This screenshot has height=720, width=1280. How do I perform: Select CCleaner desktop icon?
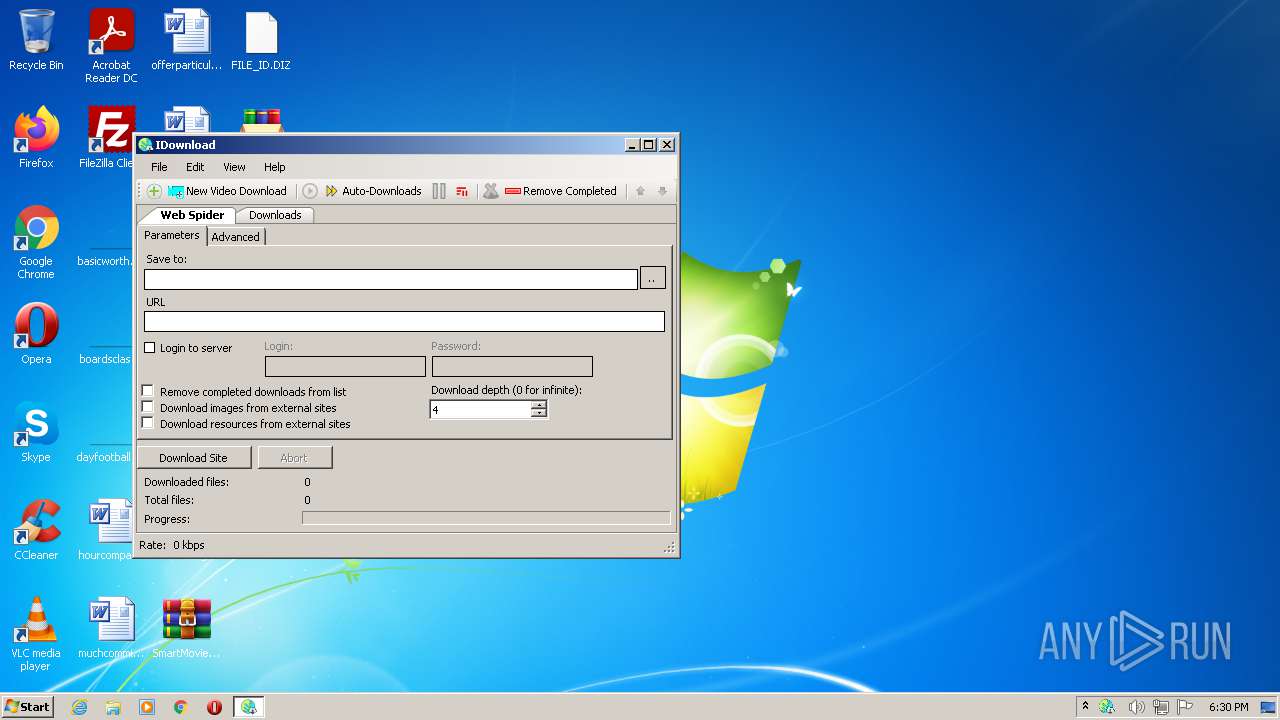(x=36, y=530)
